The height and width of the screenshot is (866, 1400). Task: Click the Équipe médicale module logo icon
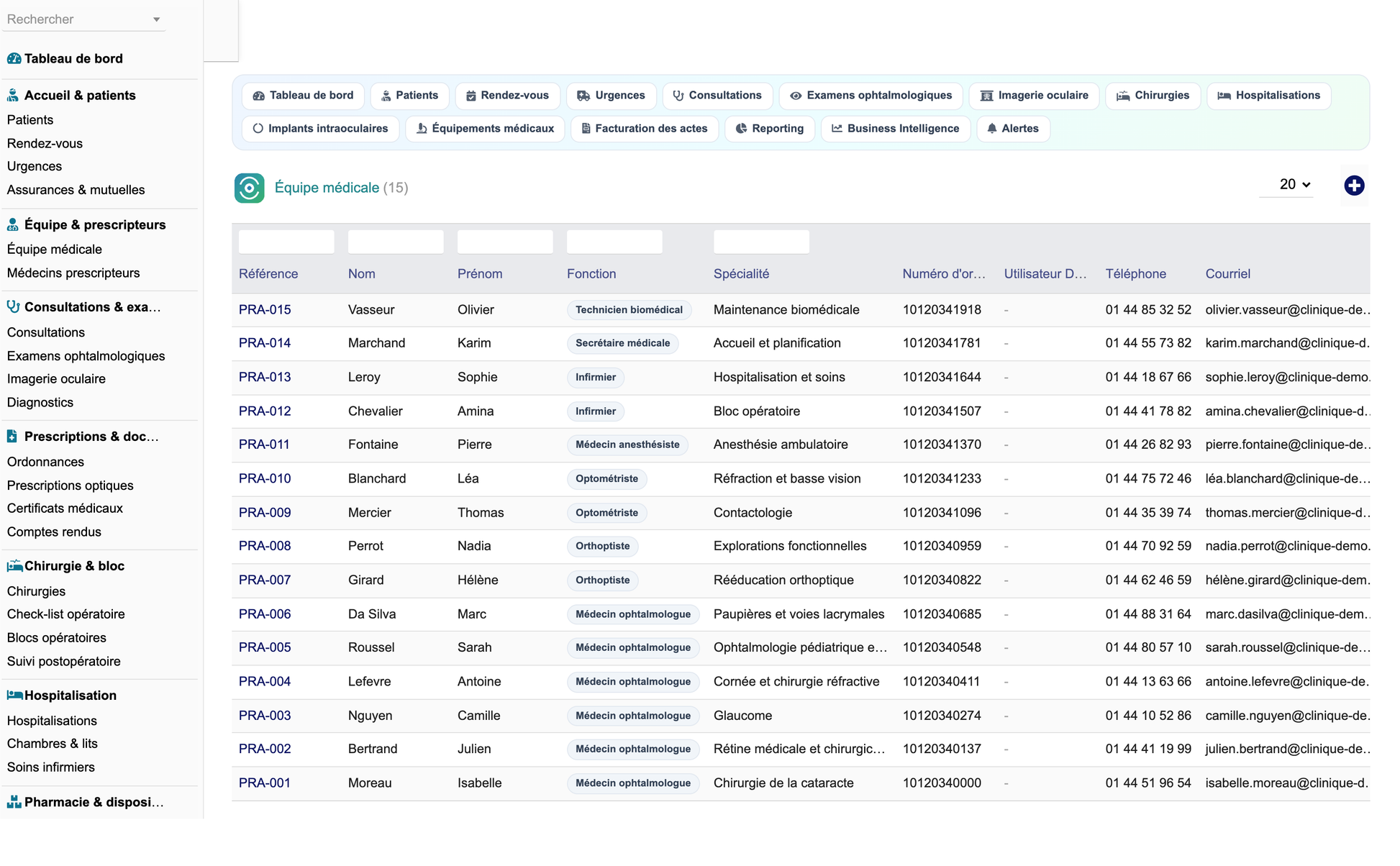click(249, 188)
